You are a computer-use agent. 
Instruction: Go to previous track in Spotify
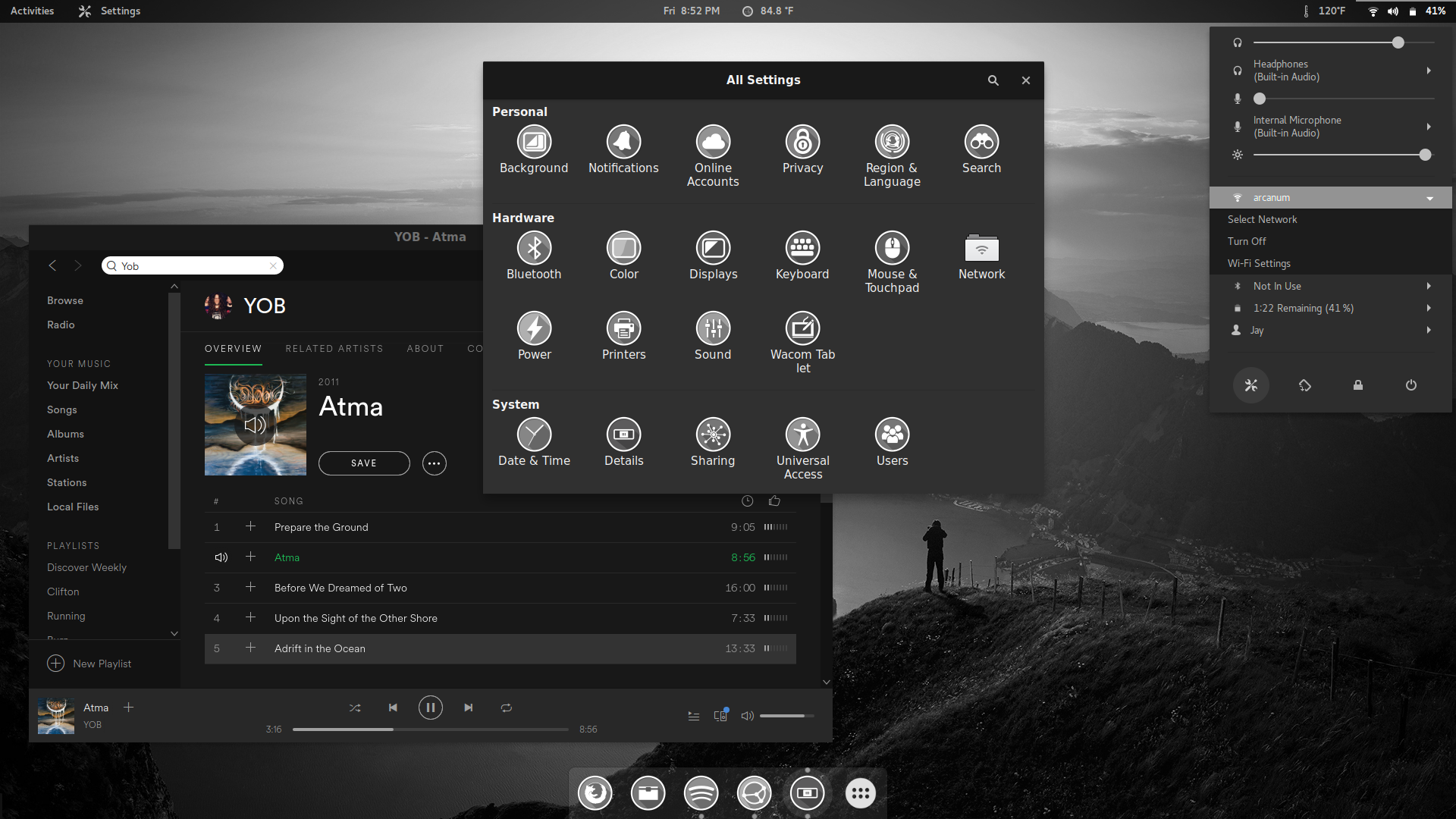(x=392, y=708)
